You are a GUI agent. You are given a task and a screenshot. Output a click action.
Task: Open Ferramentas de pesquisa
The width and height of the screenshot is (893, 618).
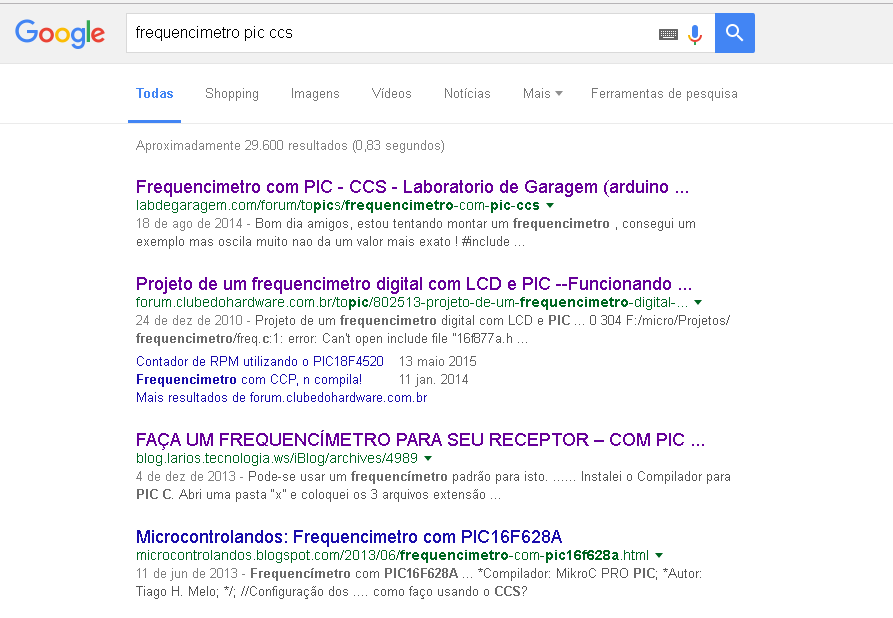click(664, 93)
